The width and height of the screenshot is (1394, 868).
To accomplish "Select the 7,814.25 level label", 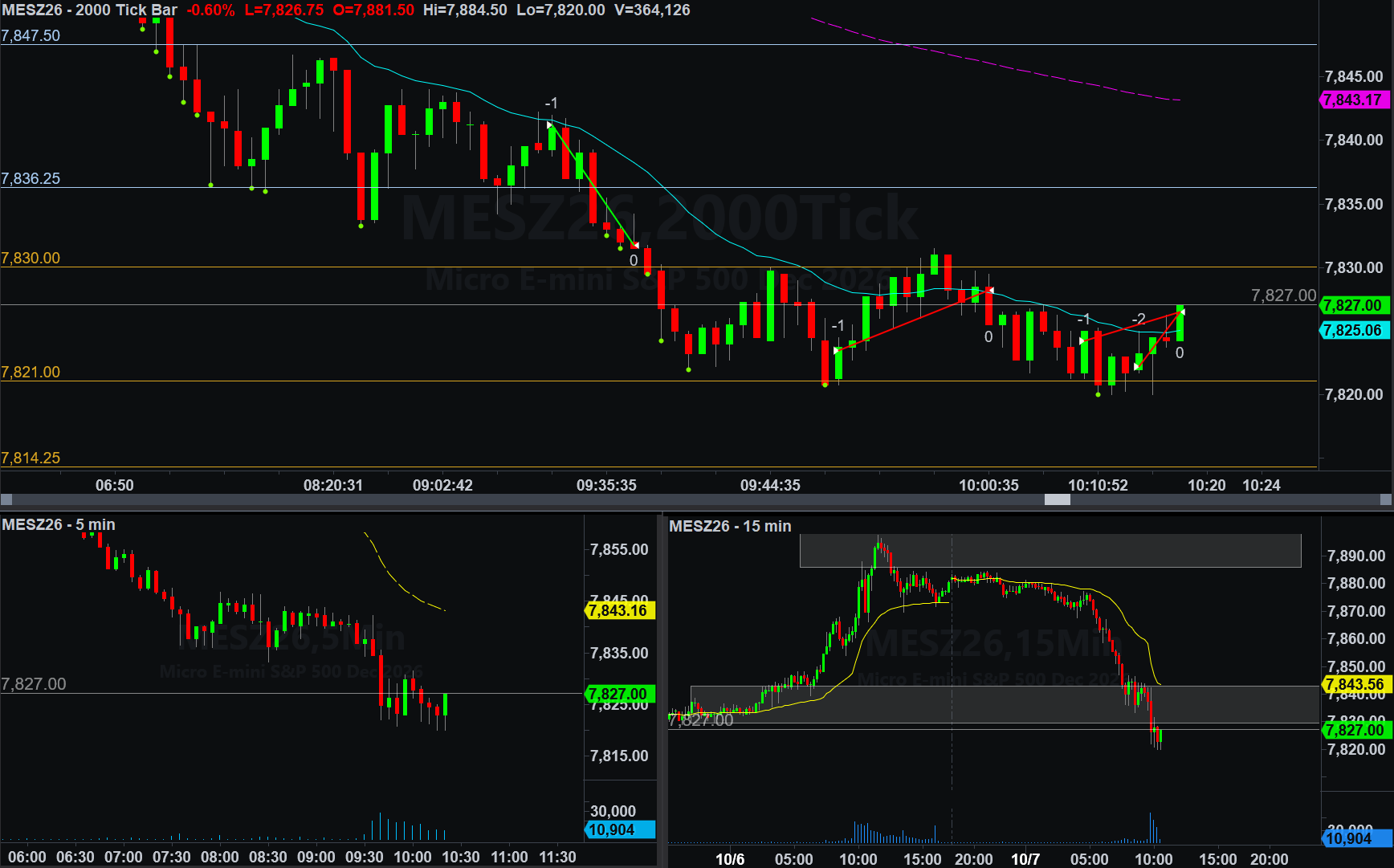I will click(31, 458).
